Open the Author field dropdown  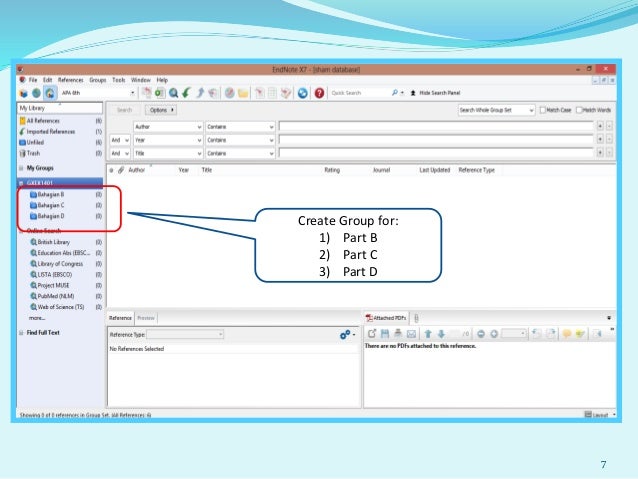(168, 127)
